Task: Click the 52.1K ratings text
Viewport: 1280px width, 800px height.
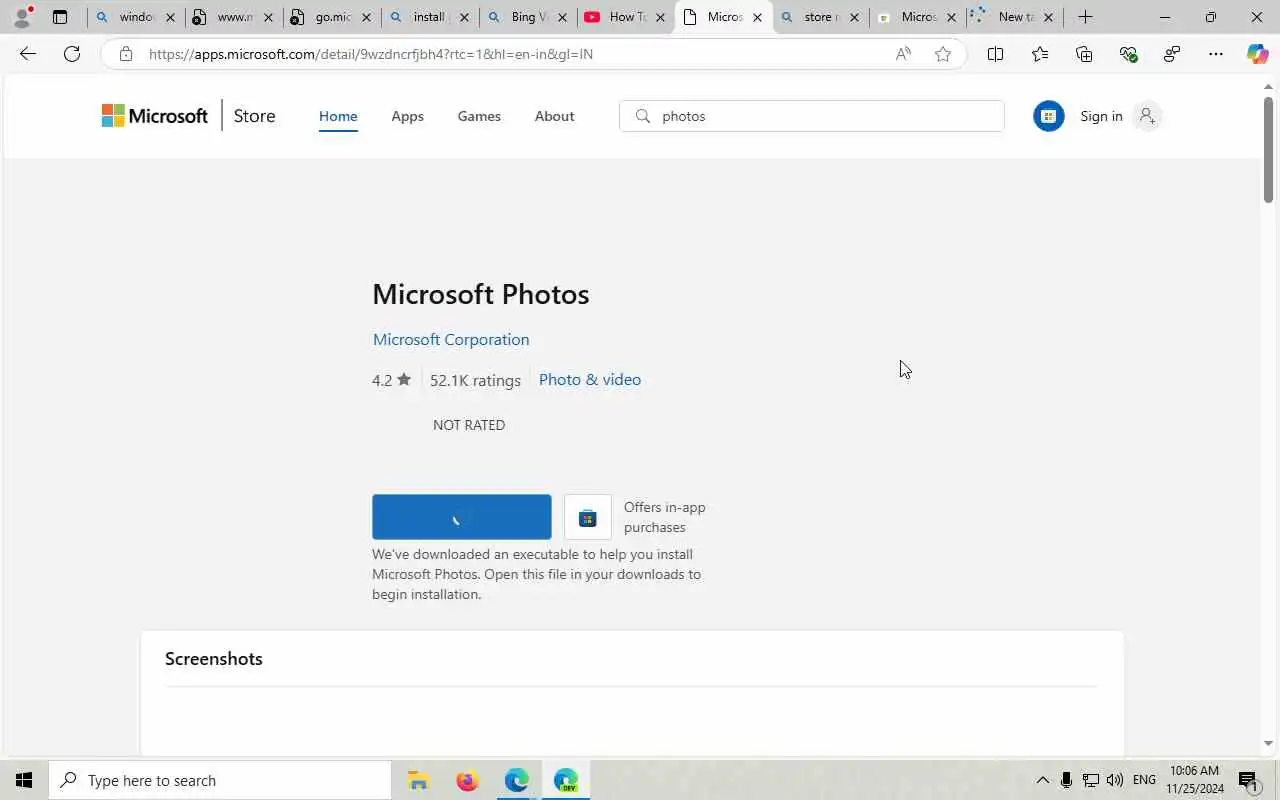Action: (475, 380)
